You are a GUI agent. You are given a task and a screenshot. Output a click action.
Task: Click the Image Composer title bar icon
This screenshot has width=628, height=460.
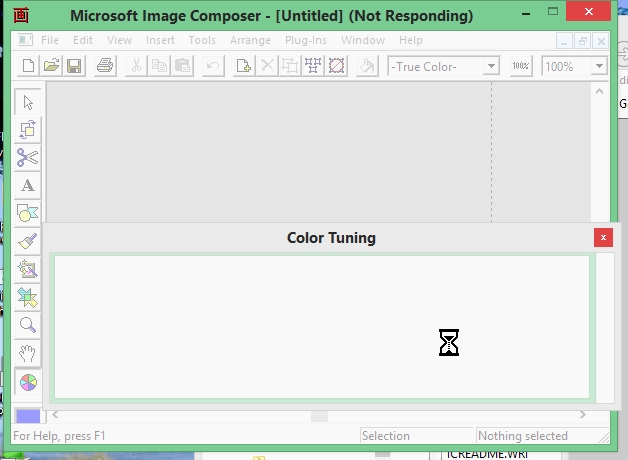(x=21, y=15)
